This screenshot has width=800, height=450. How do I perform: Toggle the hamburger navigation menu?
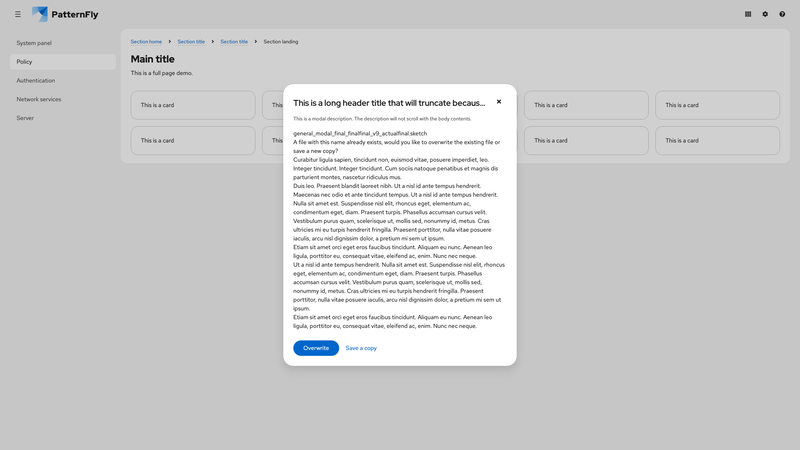coord(18,14)
